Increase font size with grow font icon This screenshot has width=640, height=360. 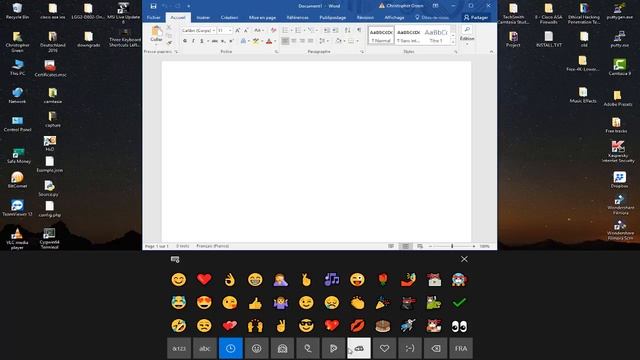pyautogui.click(x=238, y=31)
